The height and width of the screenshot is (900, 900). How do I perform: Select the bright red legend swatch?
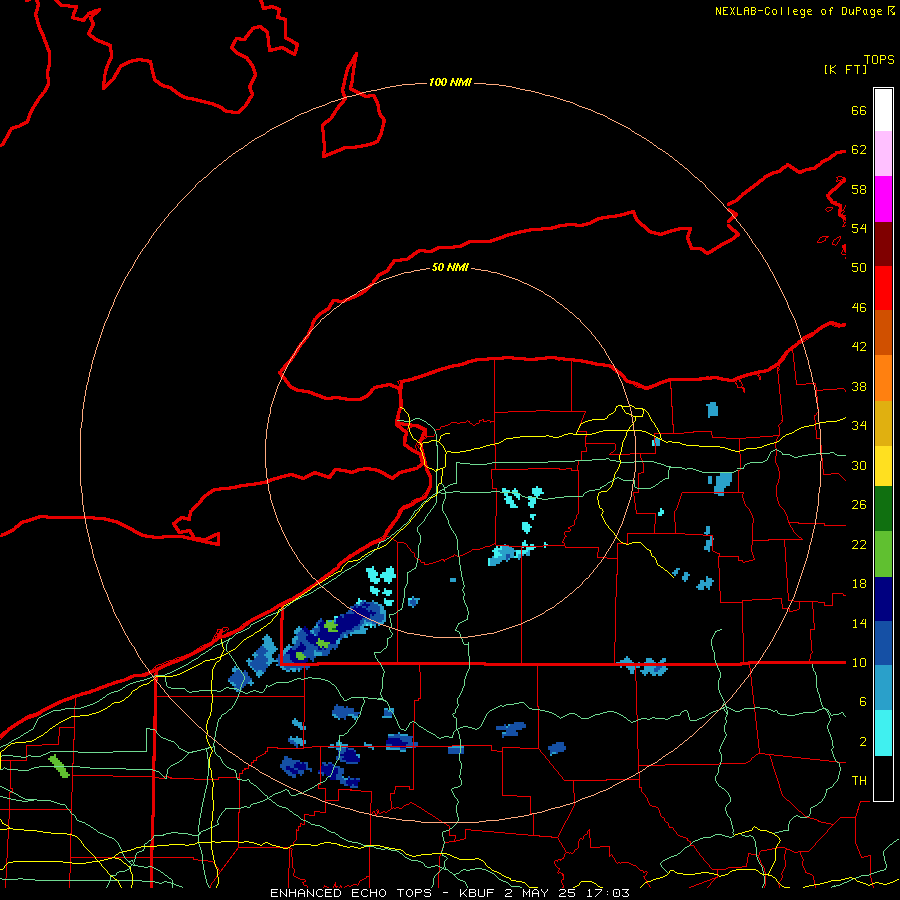coord(883,288)
